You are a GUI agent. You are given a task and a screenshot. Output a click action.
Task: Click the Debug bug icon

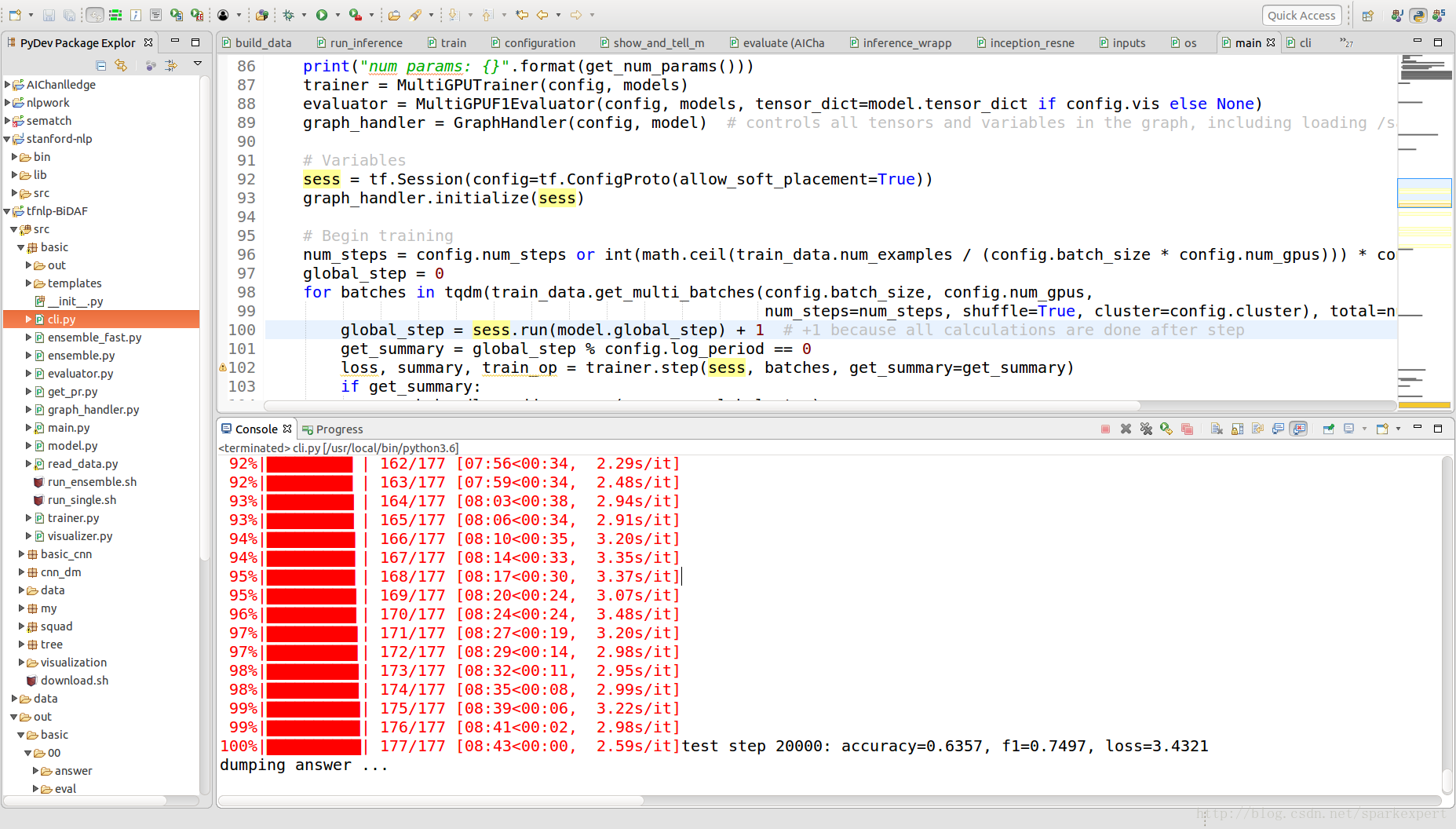[289, 15]
